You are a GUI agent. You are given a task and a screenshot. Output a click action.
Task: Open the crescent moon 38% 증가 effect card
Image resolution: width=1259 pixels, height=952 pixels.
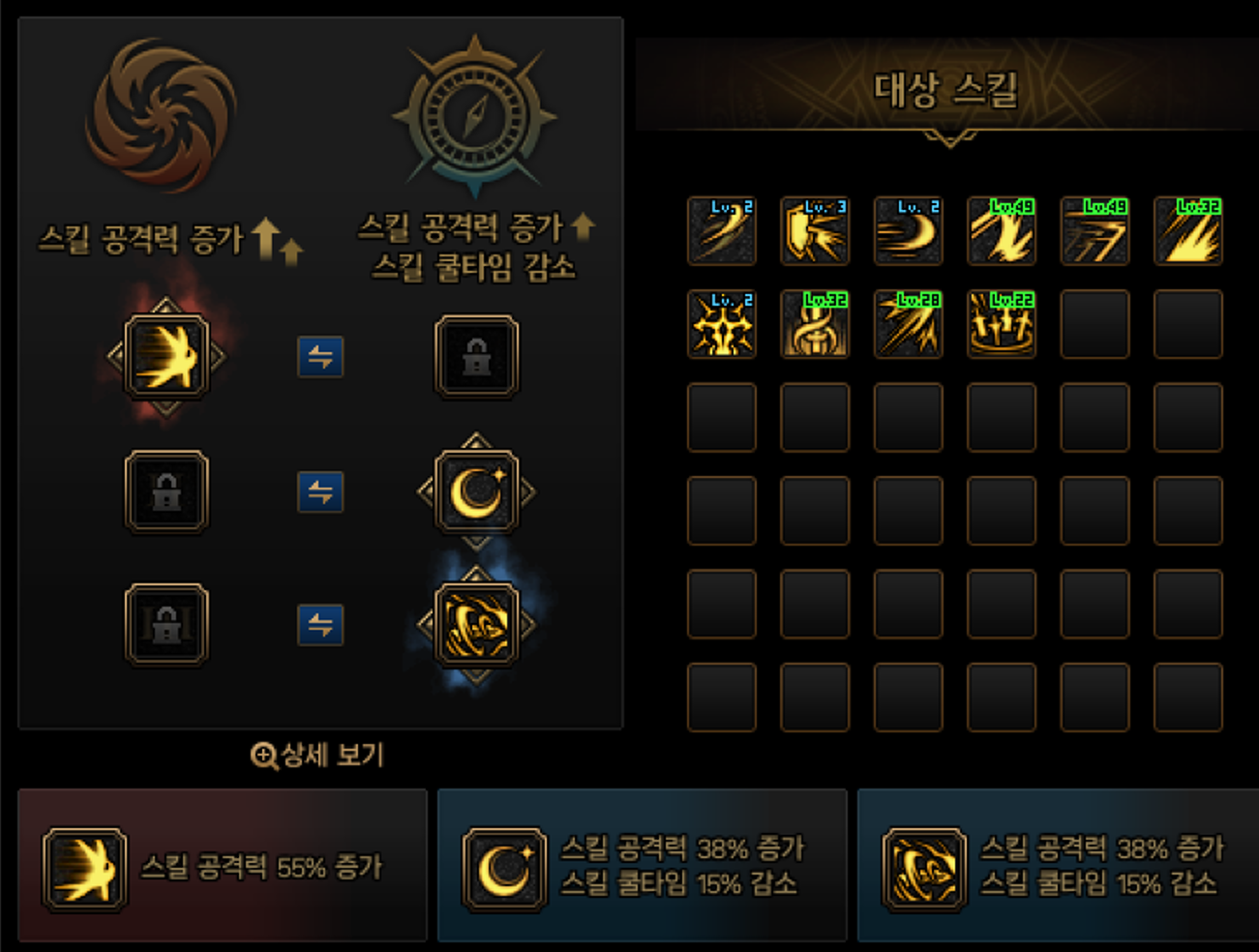pos(642,865)
